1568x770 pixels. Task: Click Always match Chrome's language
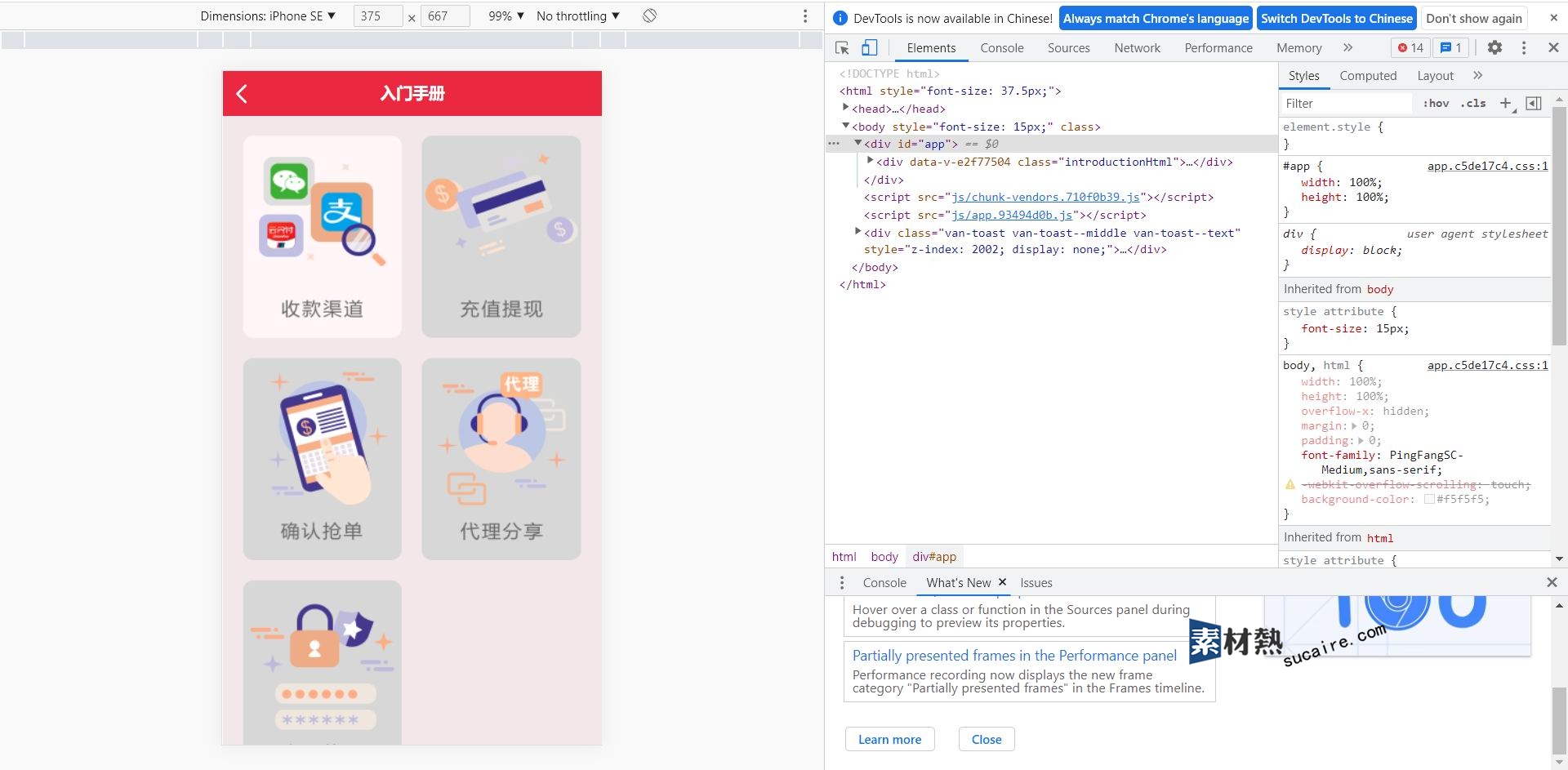(x=1156, y=18)
